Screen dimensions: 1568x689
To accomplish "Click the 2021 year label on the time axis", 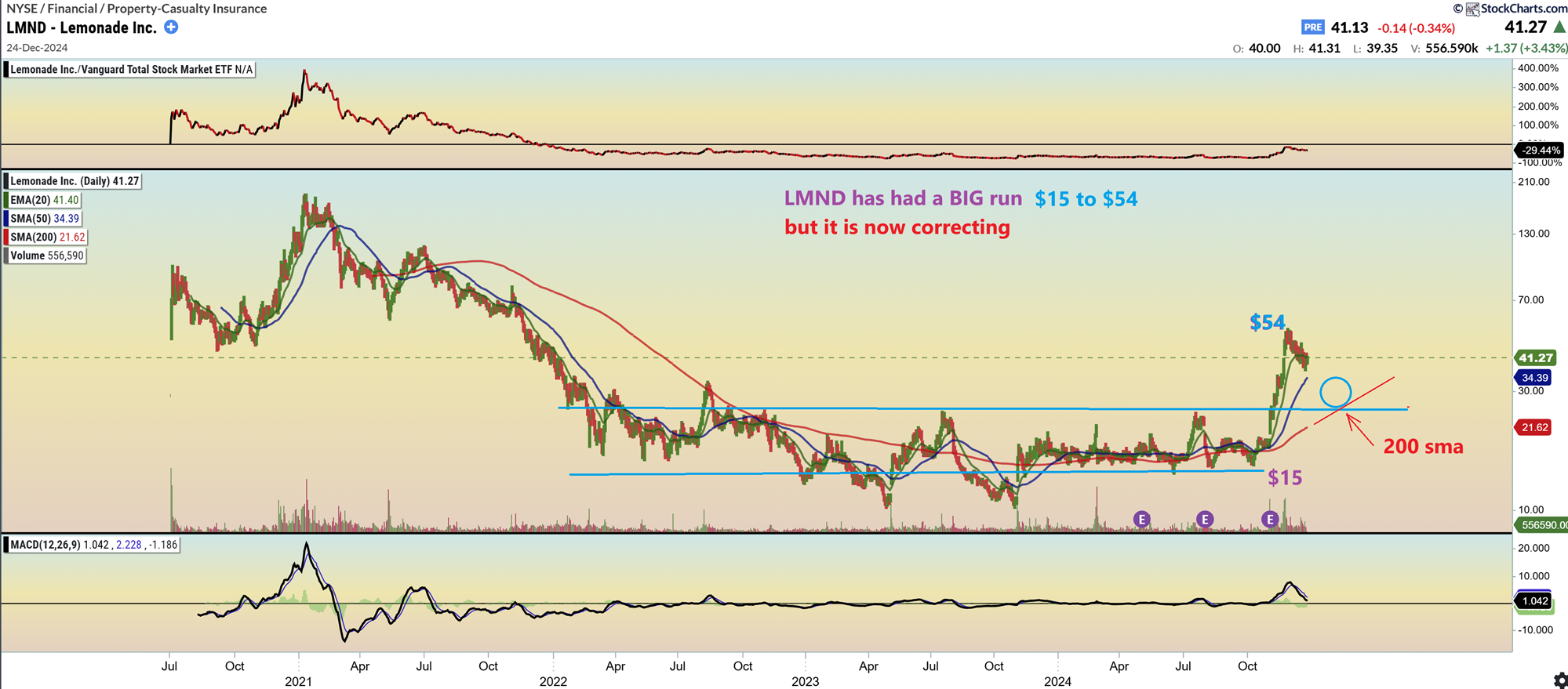I will pos(298,681).
